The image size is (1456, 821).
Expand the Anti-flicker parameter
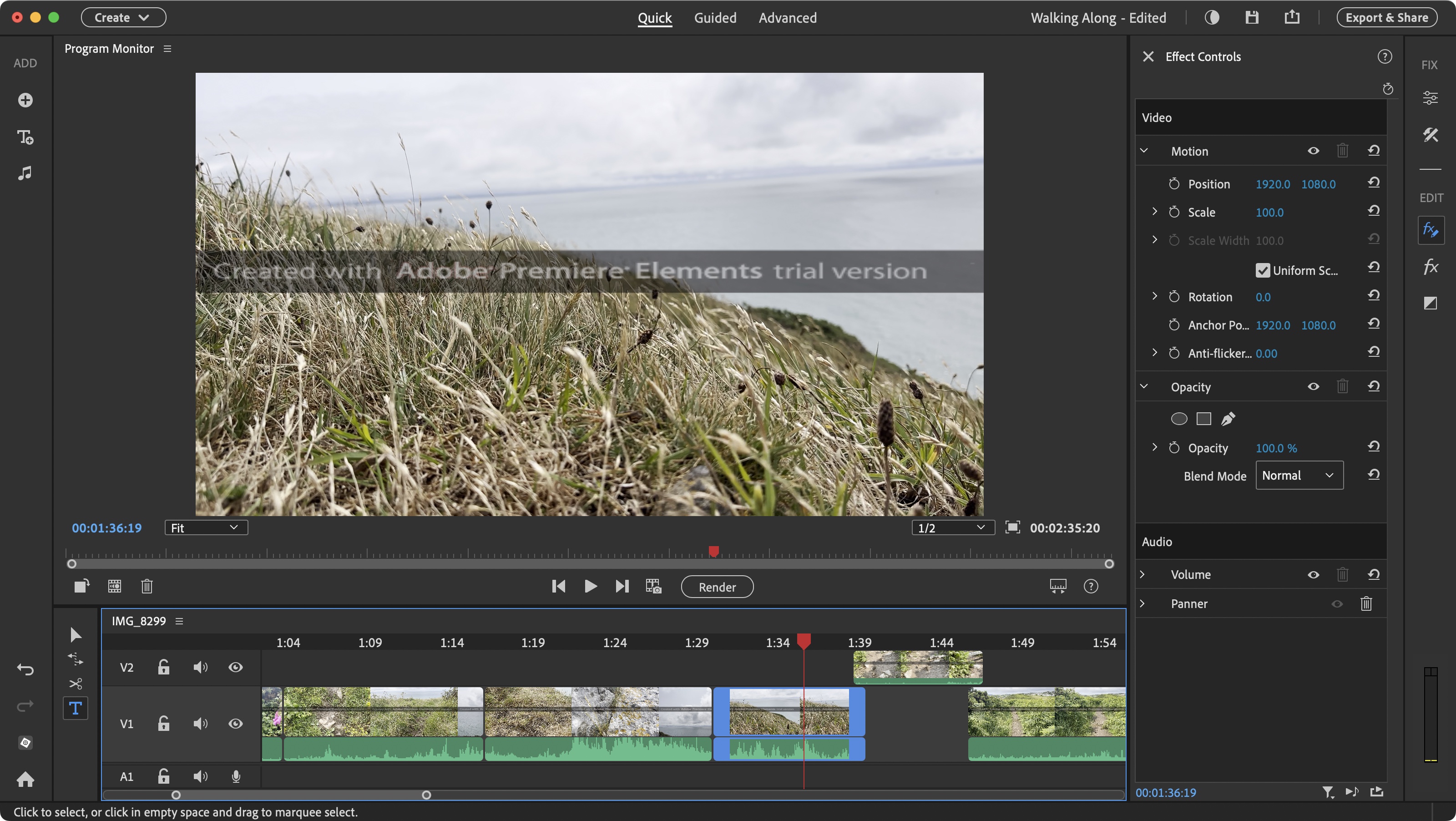click(x=1155, y=353)
